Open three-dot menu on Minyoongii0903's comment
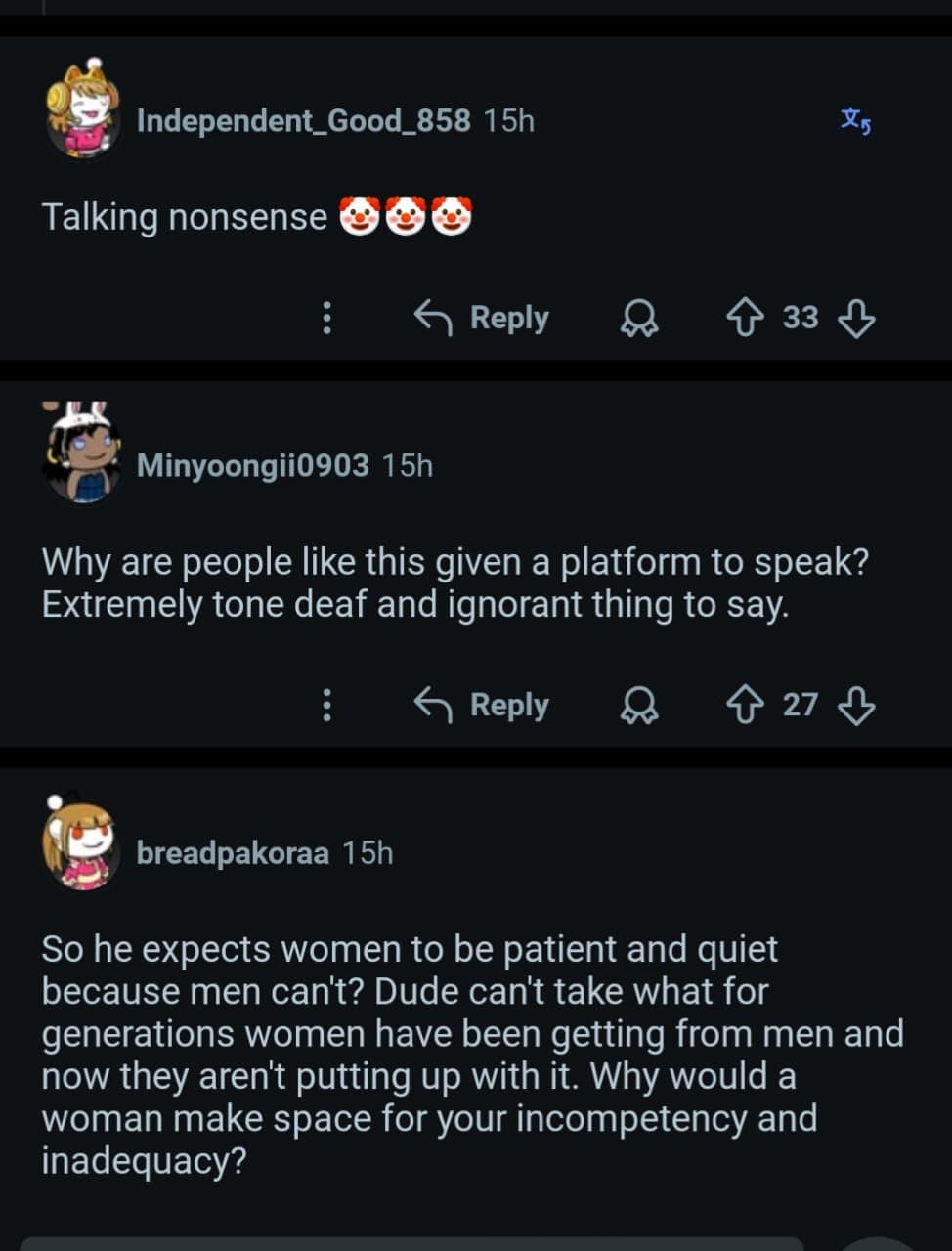Screen dimensions: 952x1251 point(327,705)
